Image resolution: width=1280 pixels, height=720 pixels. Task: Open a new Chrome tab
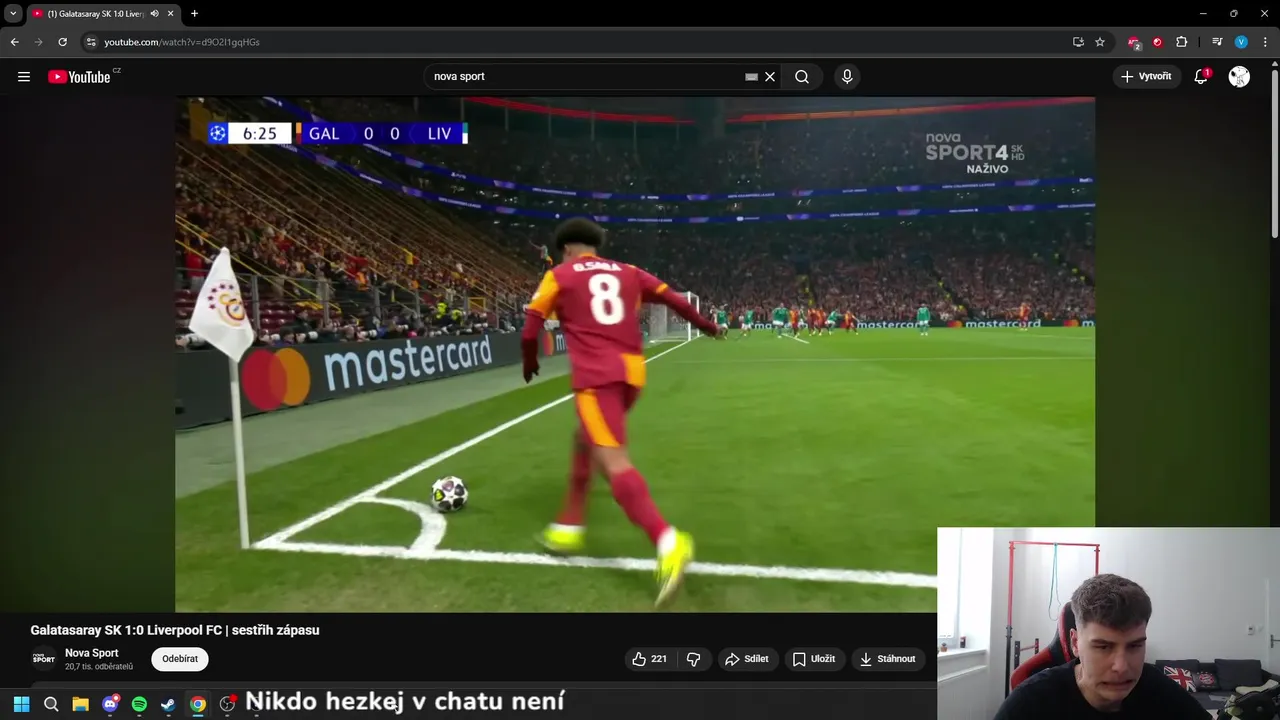(x=194, y=13)
